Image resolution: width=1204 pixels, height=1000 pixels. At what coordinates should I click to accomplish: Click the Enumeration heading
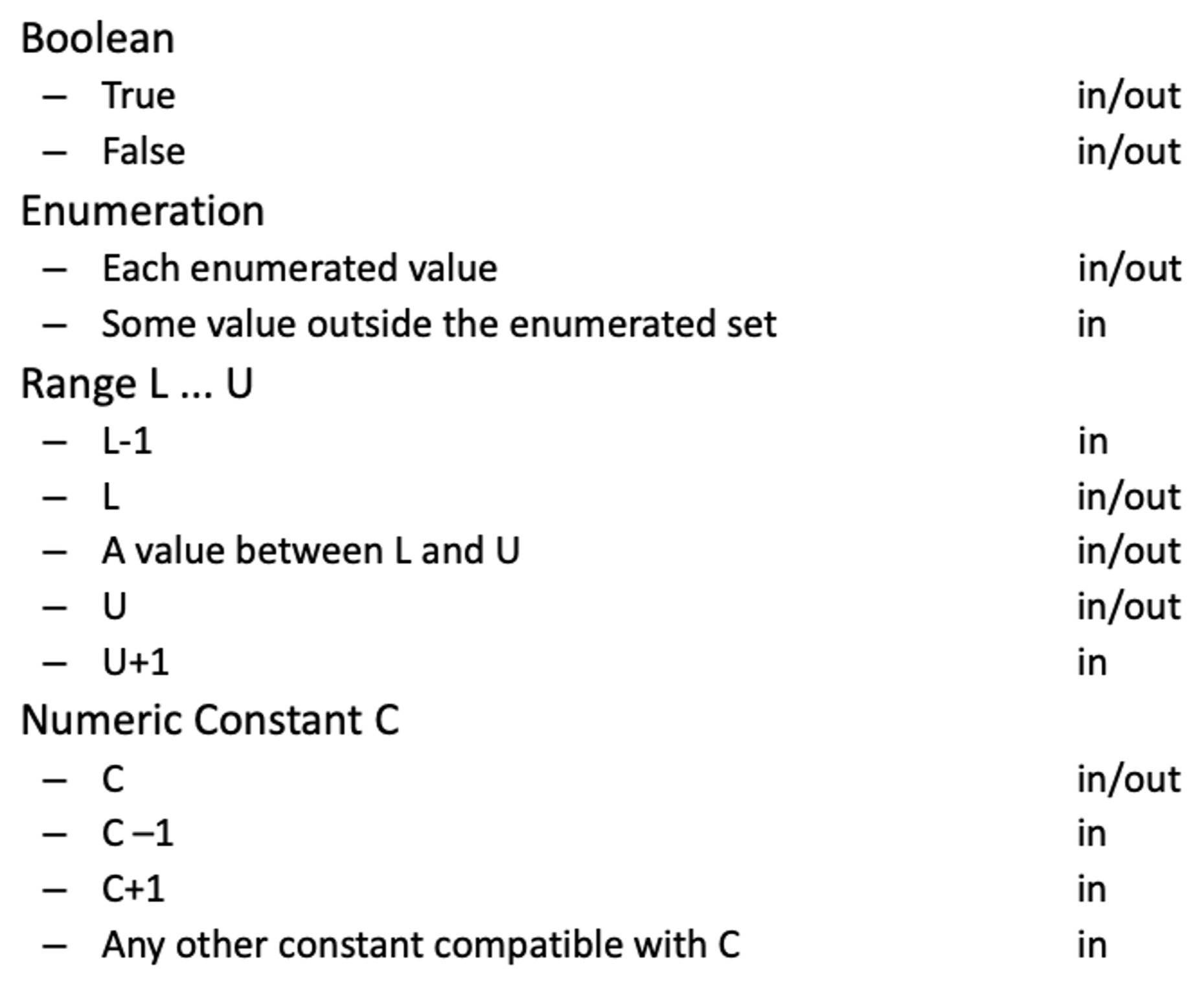[x=142, y=211]
